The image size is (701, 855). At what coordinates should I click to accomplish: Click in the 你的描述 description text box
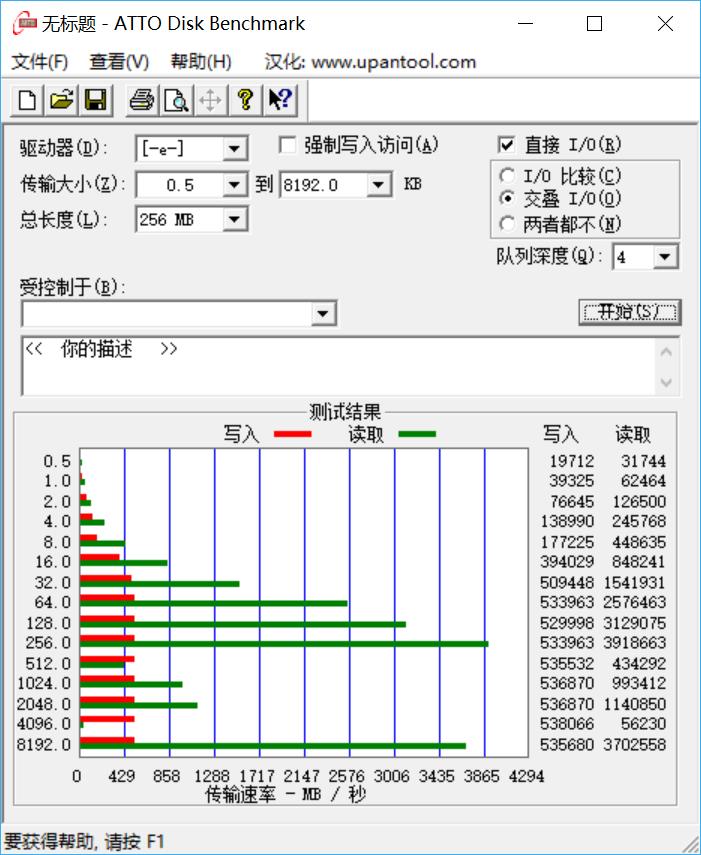(x=338, y=366)
